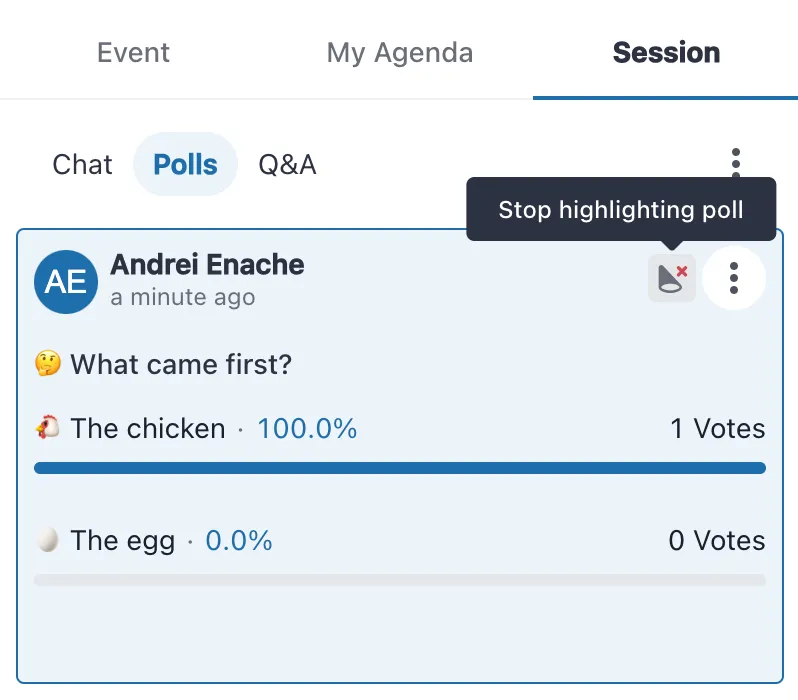Click the AE avatar circle
Screen dimensions: 798x700
(66, 281)
